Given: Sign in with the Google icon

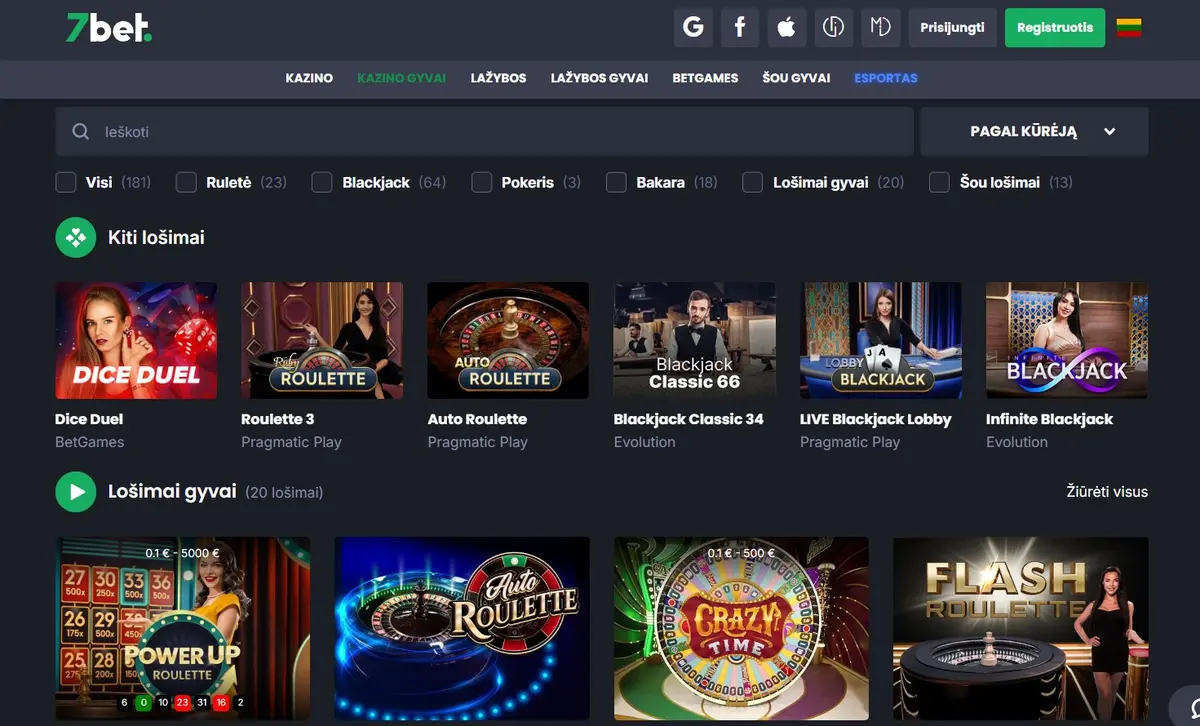Looking at the screenshot, I should pos(693,28).
